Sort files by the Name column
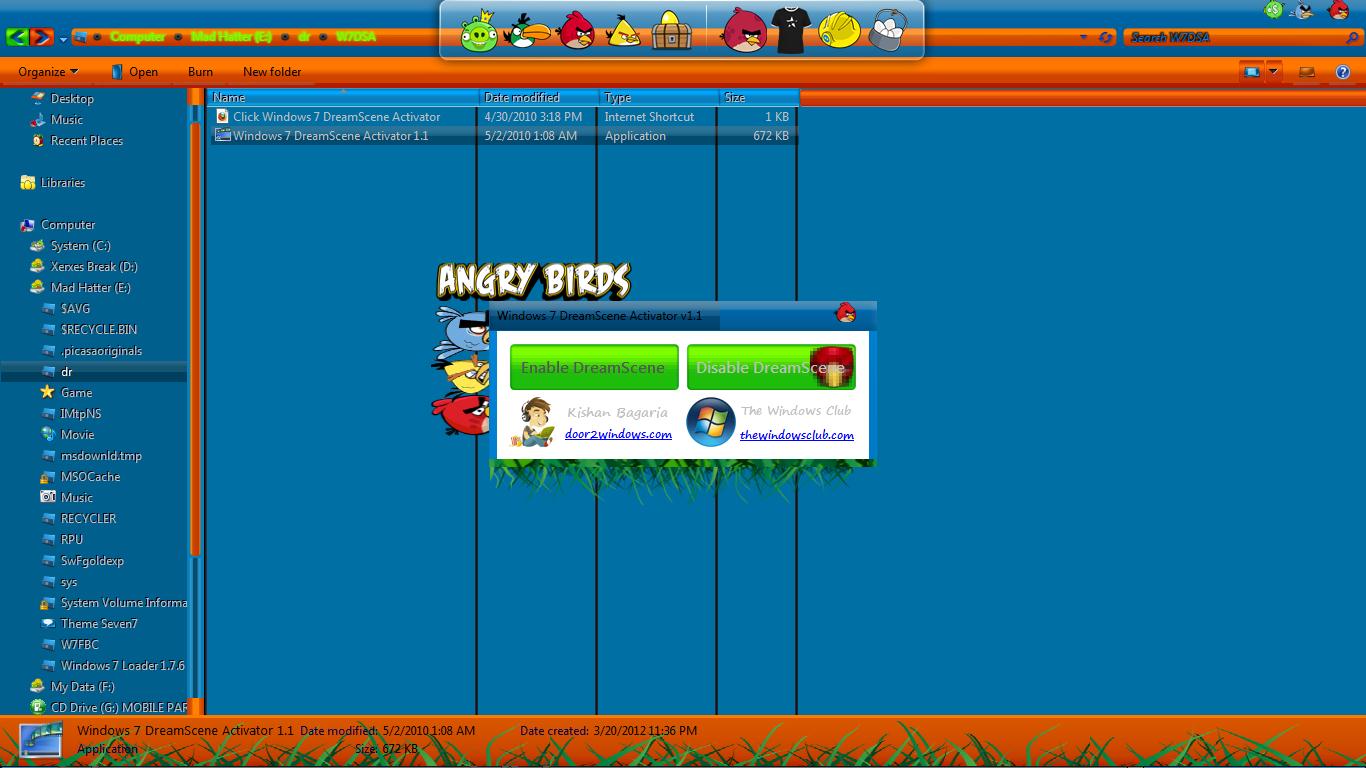This screenshot has height=768, width=1366. (x=344, y=97)
